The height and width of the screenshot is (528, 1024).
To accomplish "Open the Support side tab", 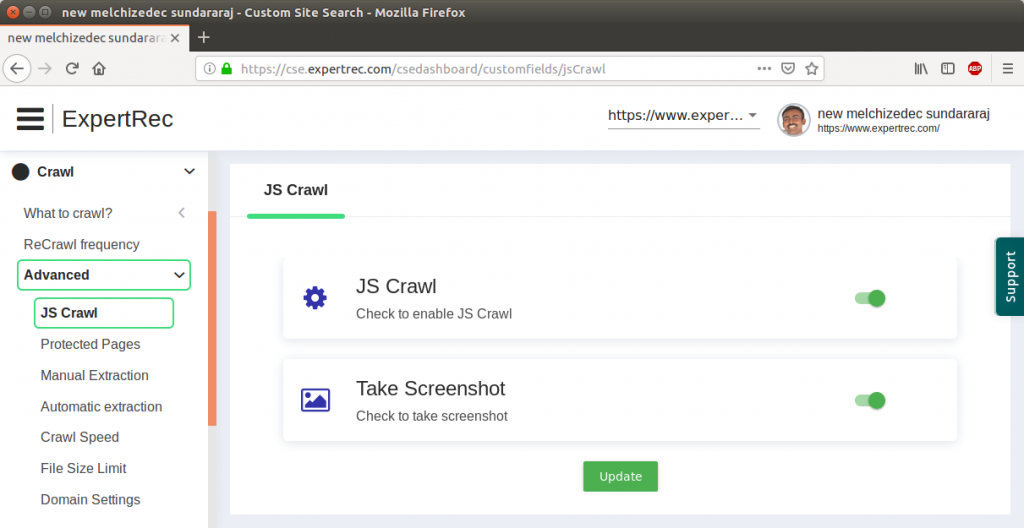I will 1010,276.
